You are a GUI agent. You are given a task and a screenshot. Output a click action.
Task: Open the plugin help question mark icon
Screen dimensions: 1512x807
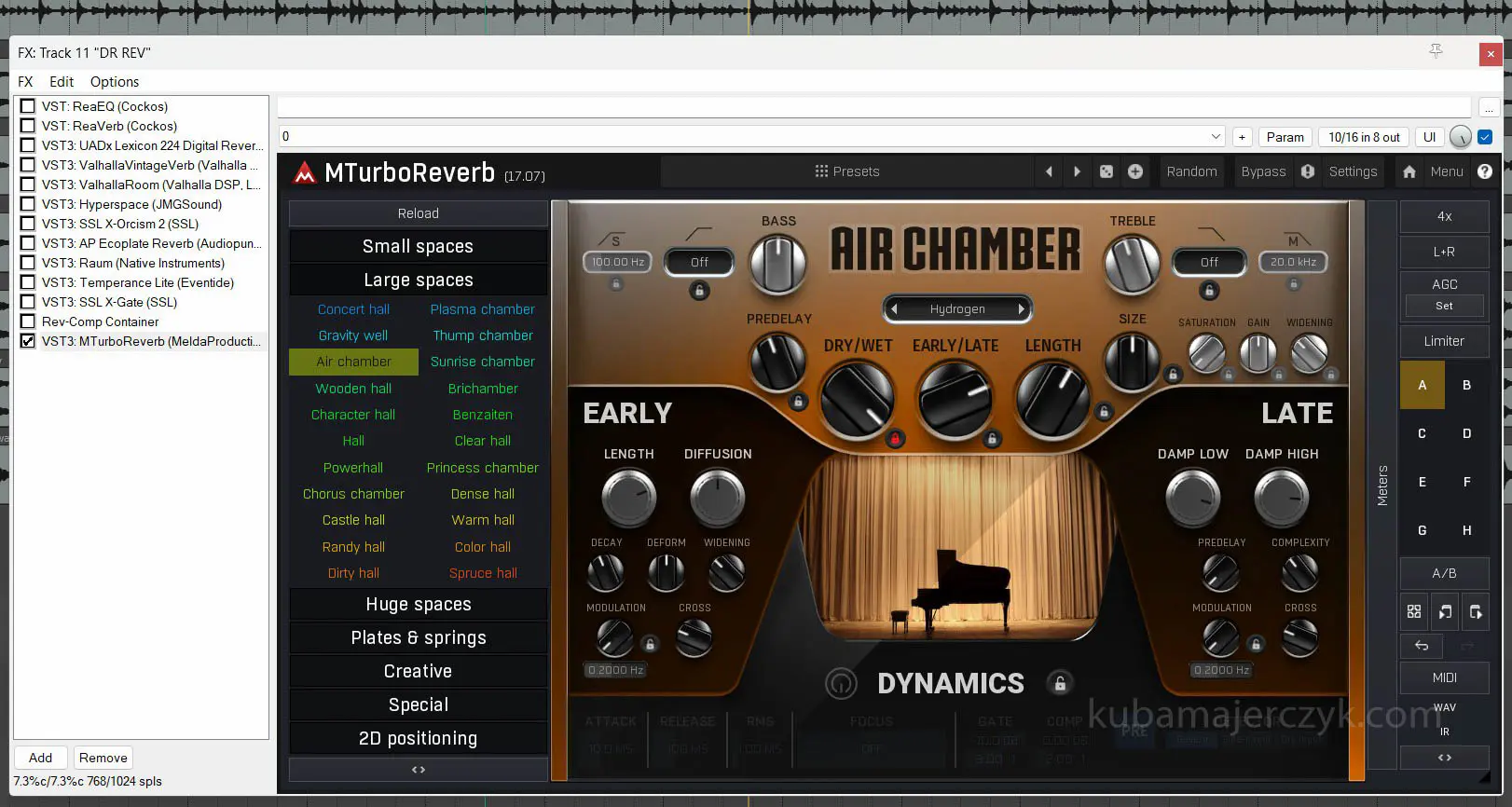click(x=1485, y=171)
